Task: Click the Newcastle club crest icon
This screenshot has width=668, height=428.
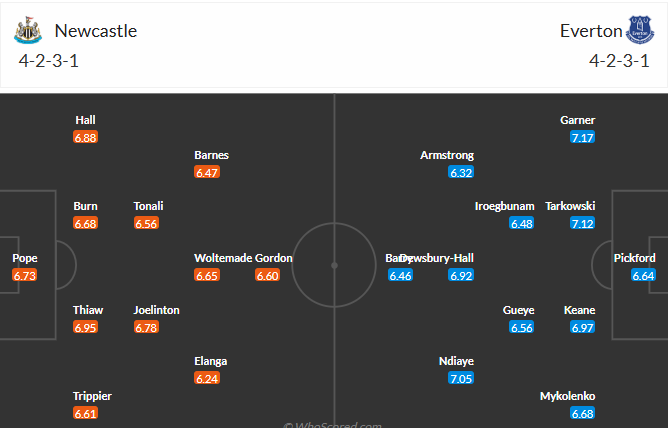Action: pos(28,31)
